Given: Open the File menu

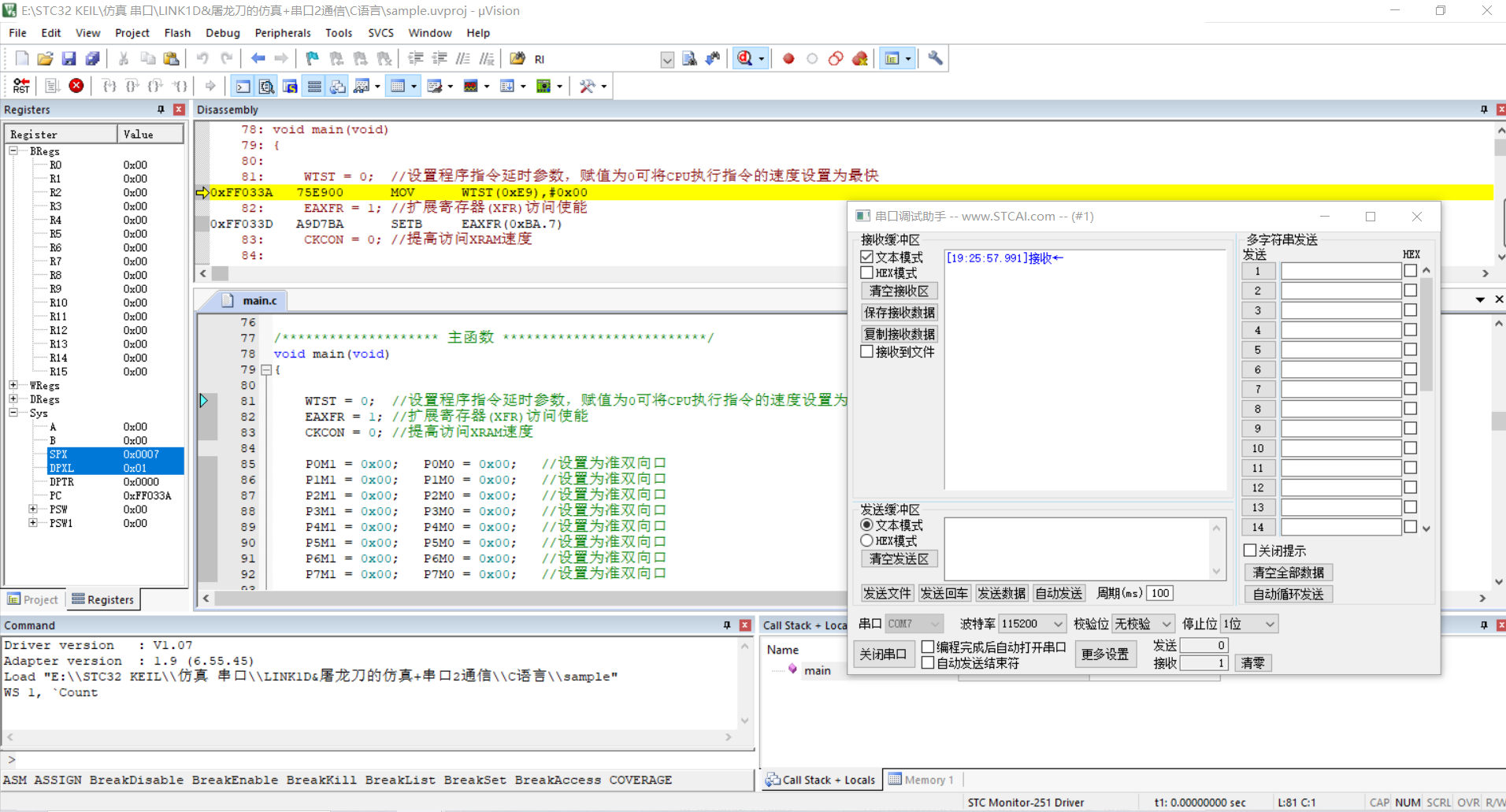Looking at the screenshot, I should click(x=17, y=32).
